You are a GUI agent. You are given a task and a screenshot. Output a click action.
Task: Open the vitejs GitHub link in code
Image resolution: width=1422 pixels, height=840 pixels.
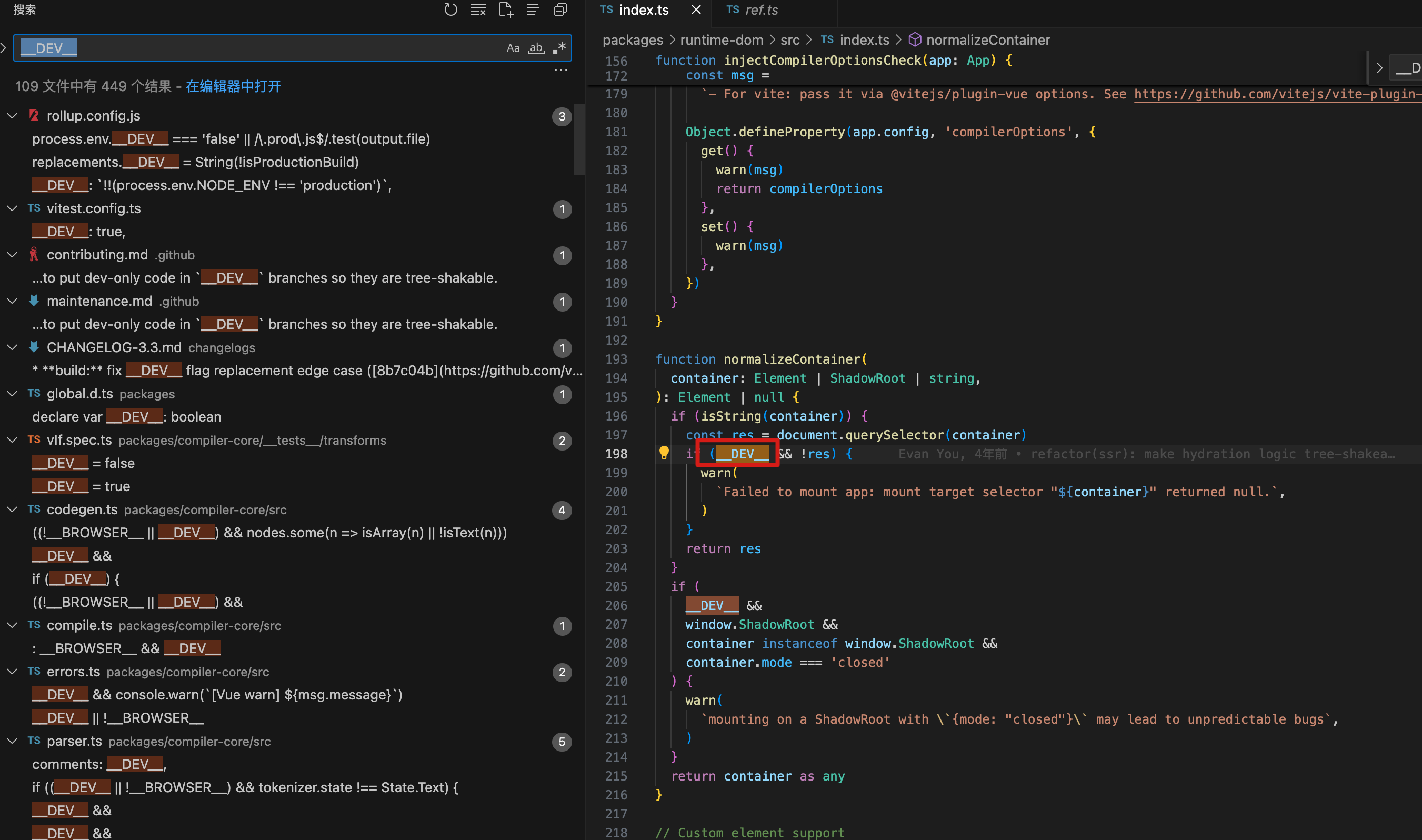[x=1277, y=94]
